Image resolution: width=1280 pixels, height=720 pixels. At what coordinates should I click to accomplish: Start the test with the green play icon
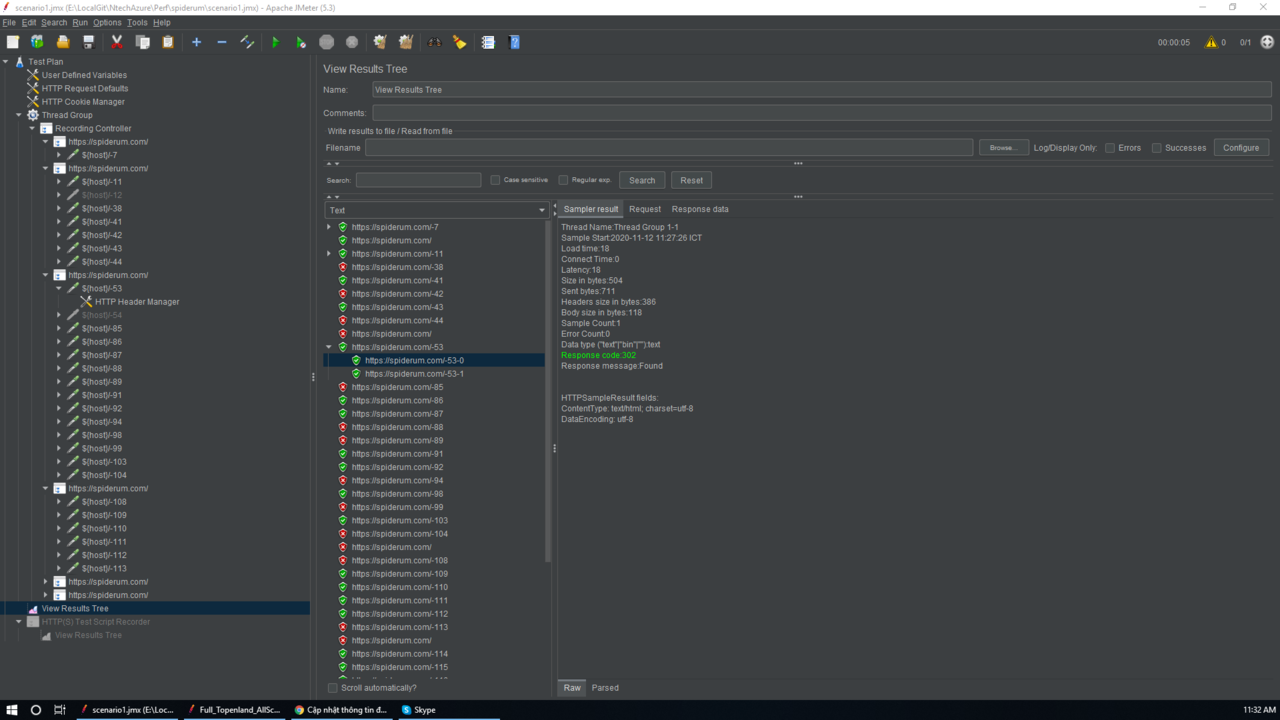(x=275, y=42)
